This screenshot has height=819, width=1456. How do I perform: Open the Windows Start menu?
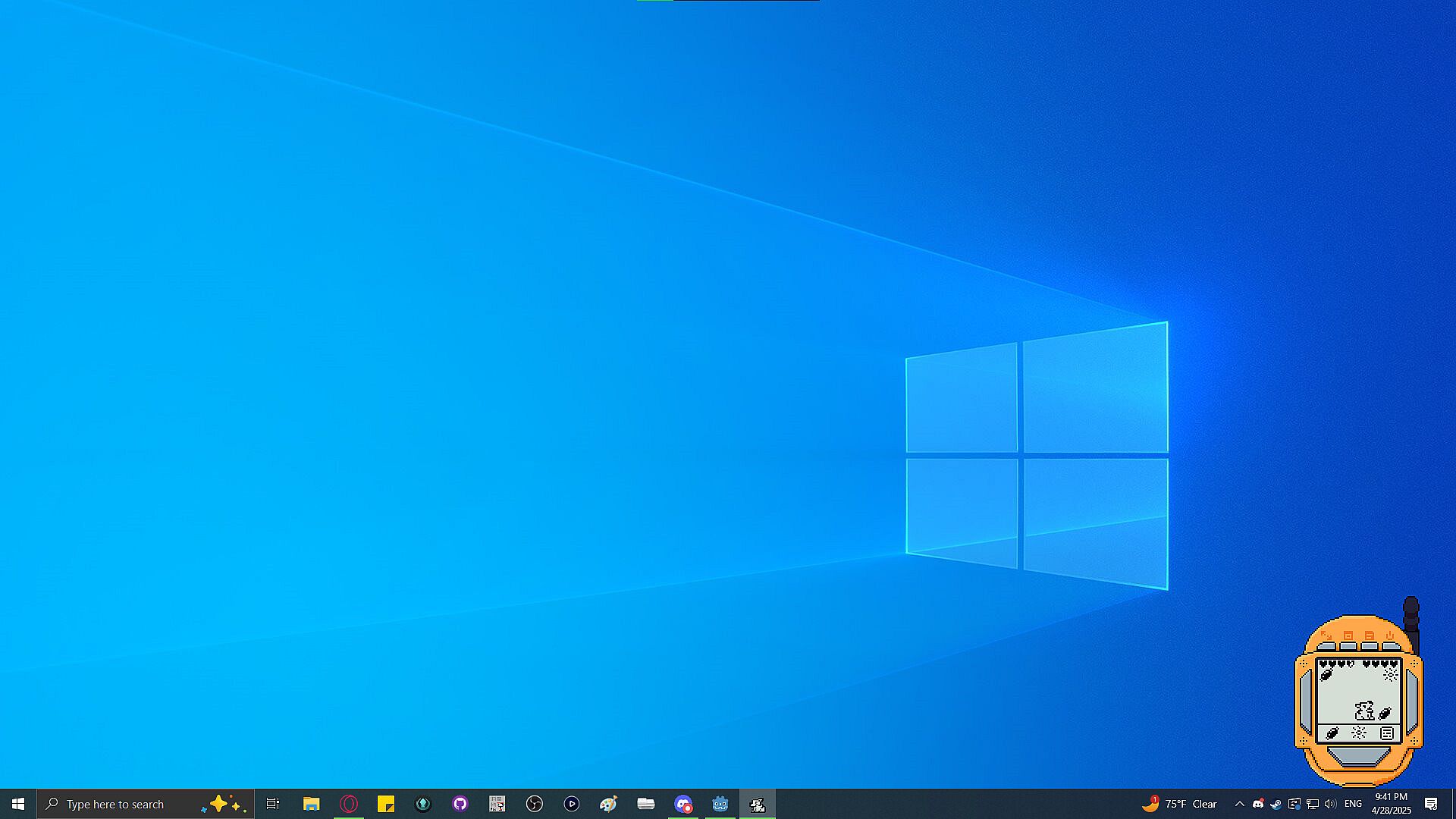(18, 804)
